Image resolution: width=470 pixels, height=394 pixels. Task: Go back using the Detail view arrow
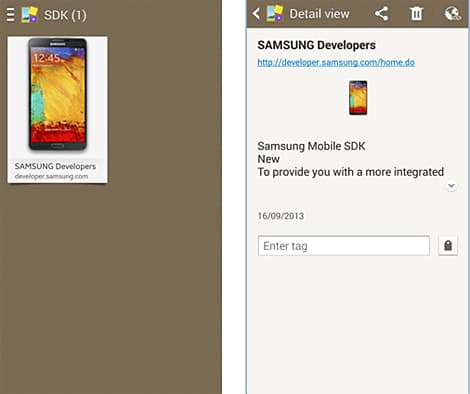click(x=256, y=14)
